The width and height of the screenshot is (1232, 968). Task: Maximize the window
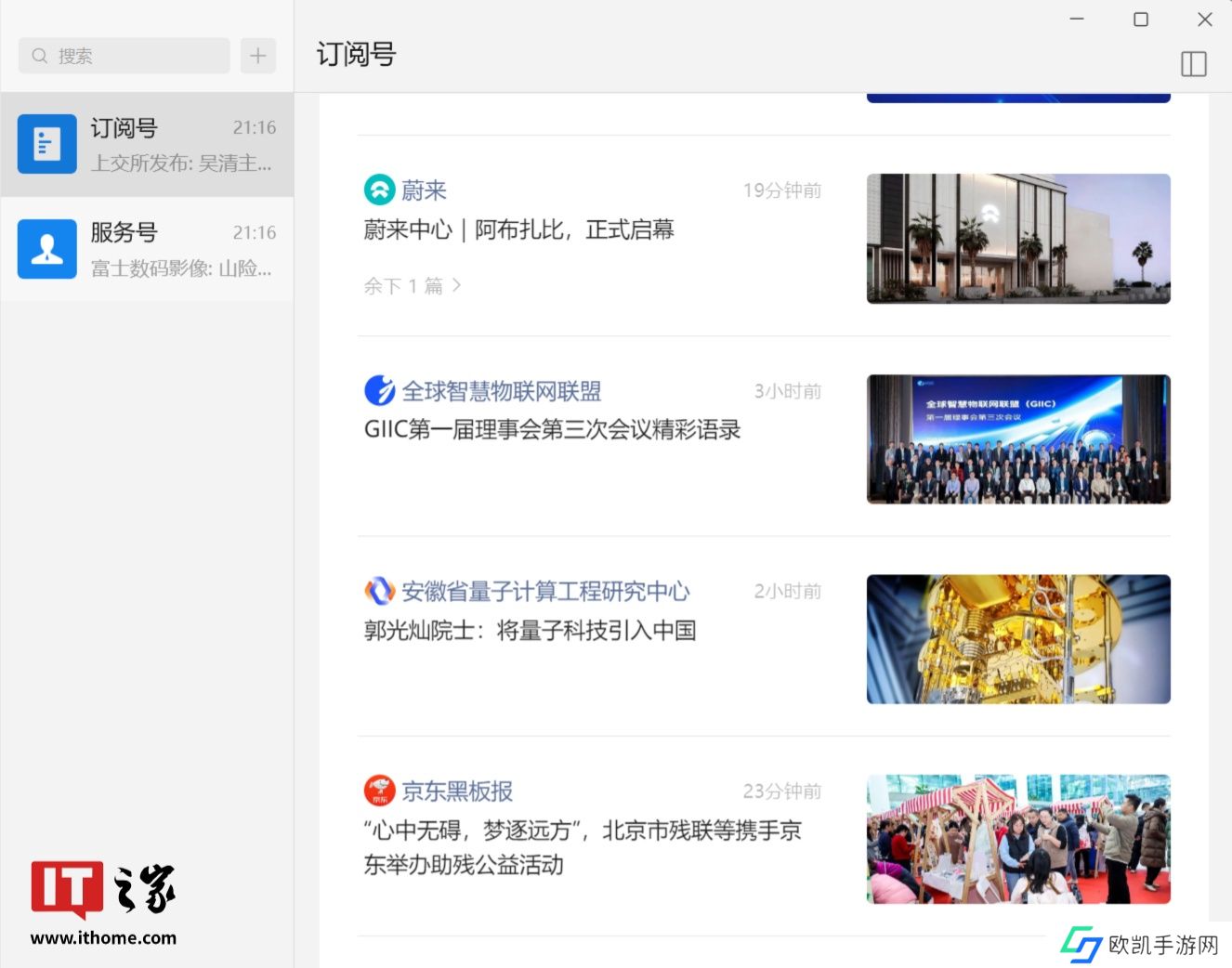coord(1140,20)
